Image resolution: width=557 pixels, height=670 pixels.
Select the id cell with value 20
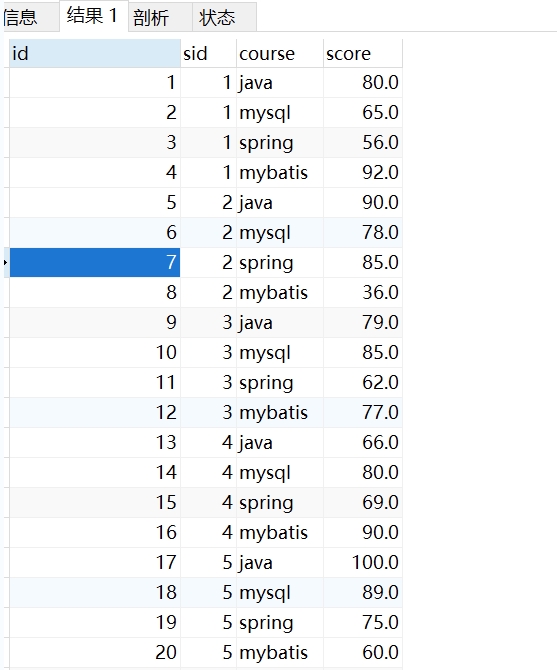pos(95,652)
